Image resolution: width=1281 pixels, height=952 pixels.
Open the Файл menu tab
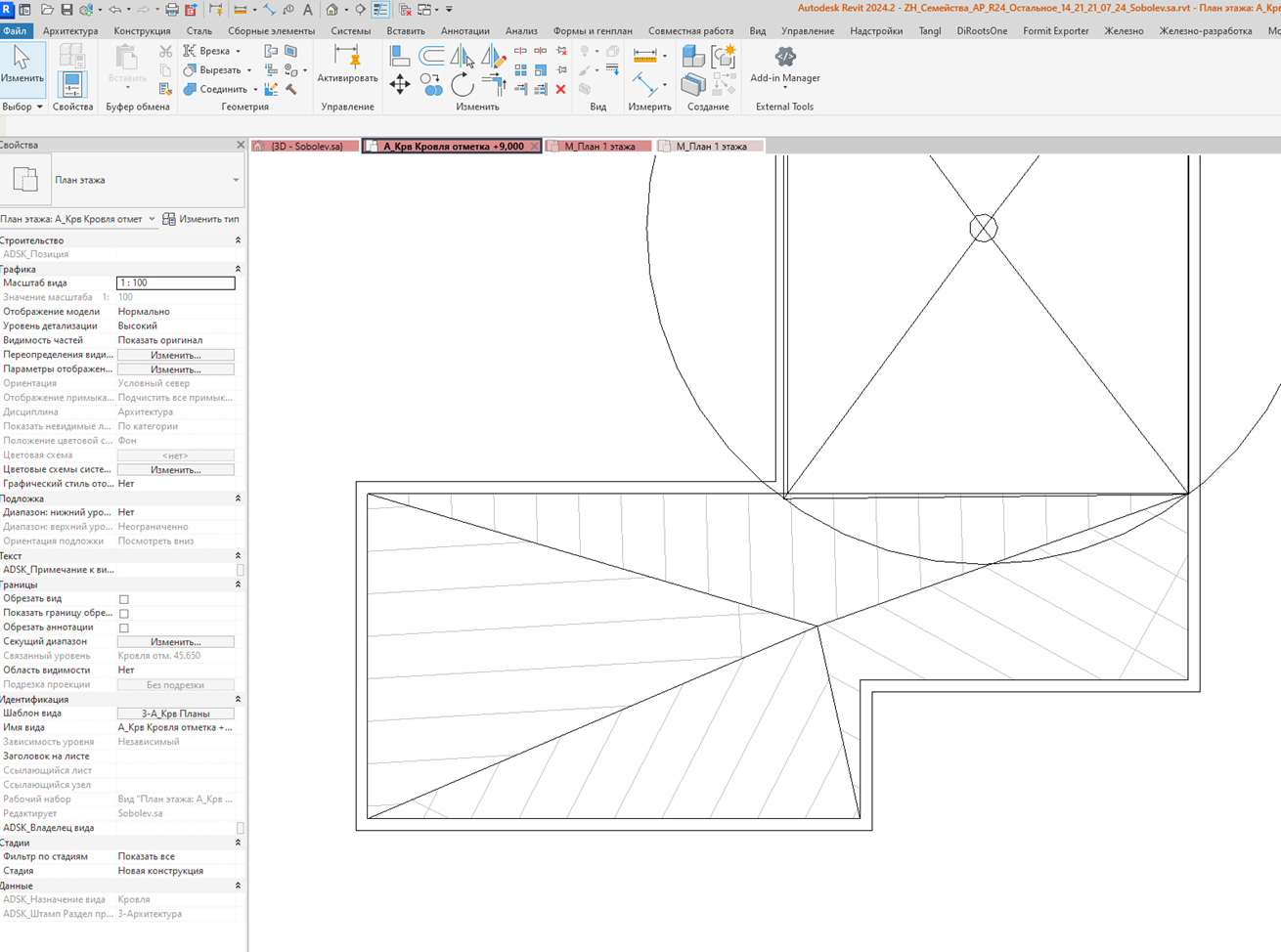pos(15,31)
